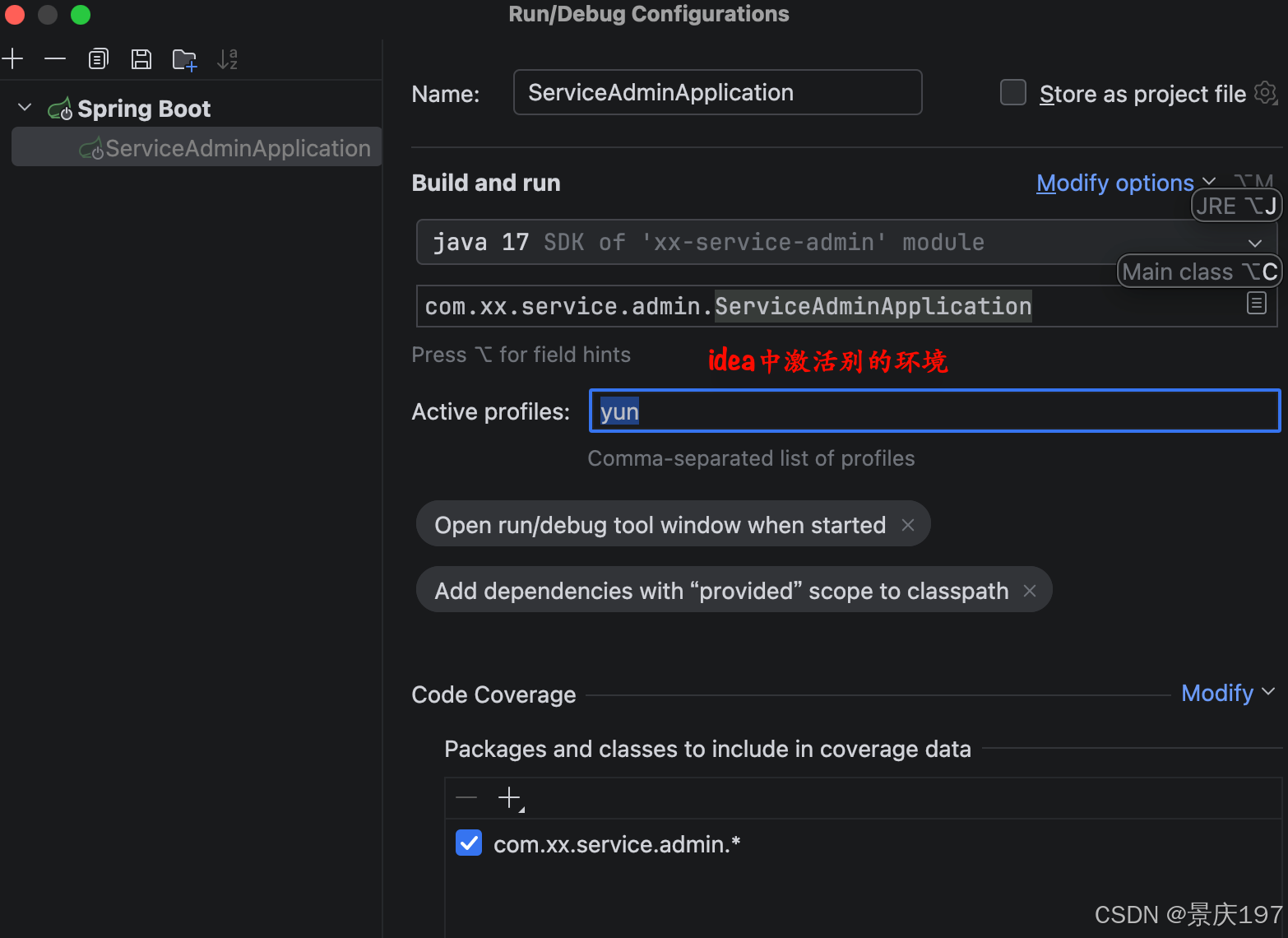Enable Store as project file checkbox
This screenshot has width=1288, height=938.
(x=1012, y=93)
